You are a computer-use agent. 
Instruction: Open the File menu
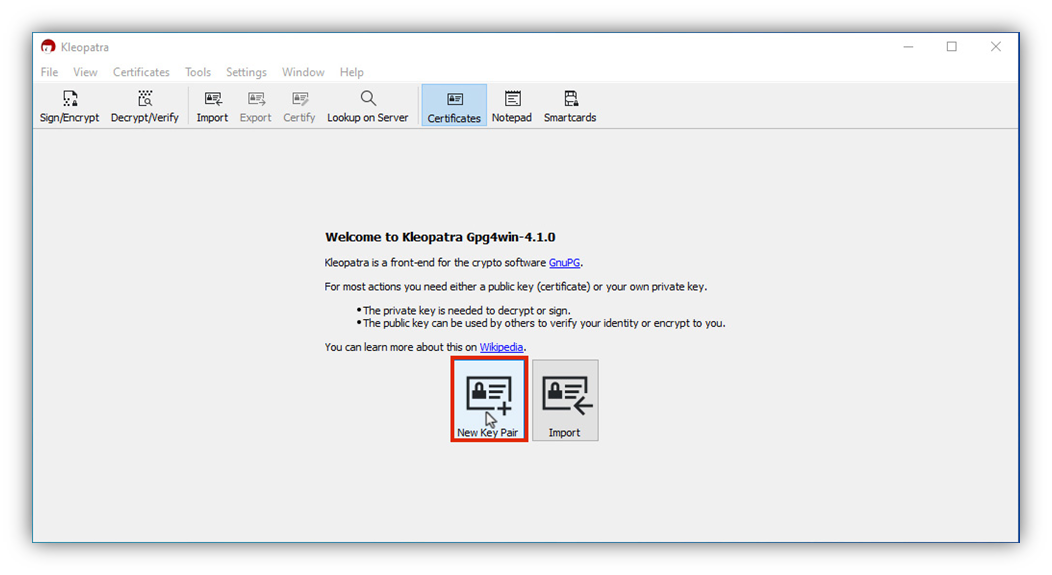coord(49,72)
